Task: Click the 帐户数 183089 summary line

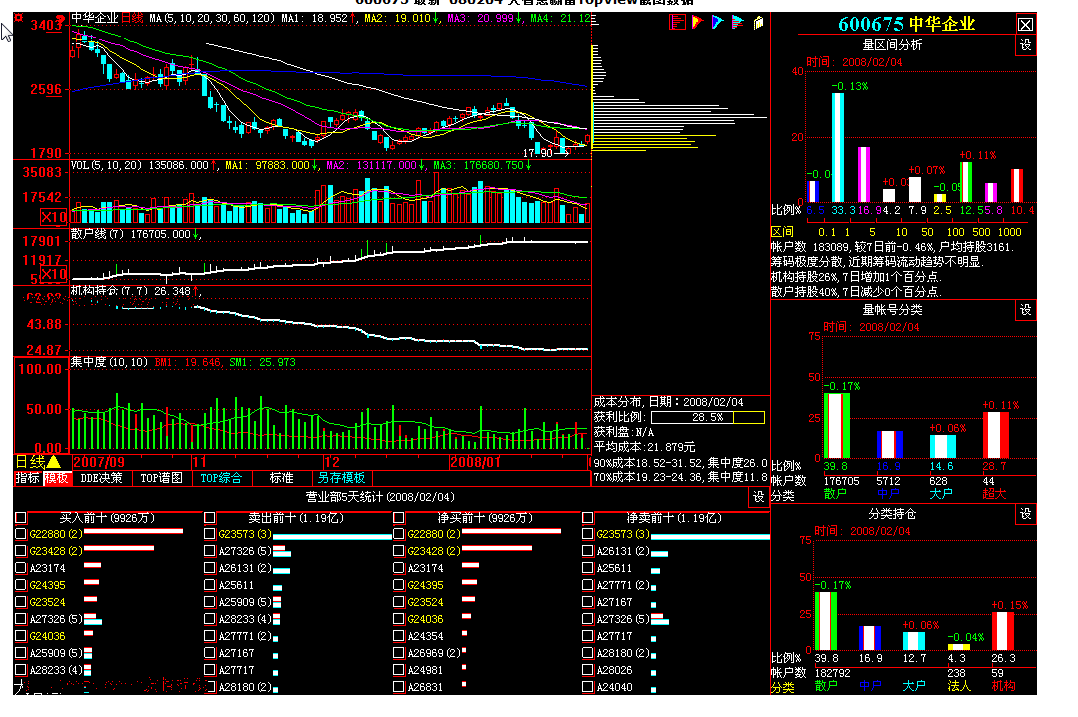Action: [892, 247]
